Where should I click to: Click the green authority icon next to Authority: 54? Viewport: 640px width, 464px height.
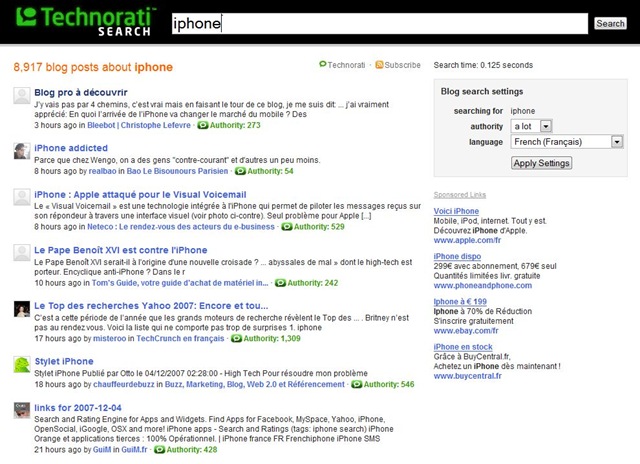pyautogui.click(x=240, y=171)
